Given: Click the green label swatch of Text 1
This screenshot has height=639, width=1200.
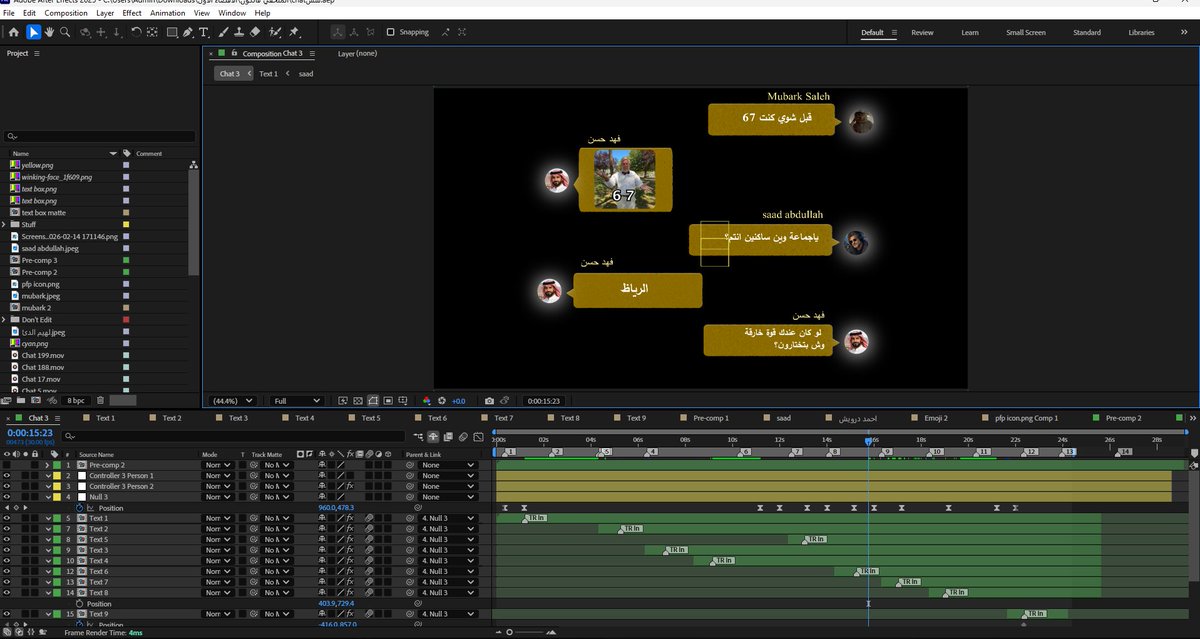Looking at the screenshot, I should pos(58,518).
